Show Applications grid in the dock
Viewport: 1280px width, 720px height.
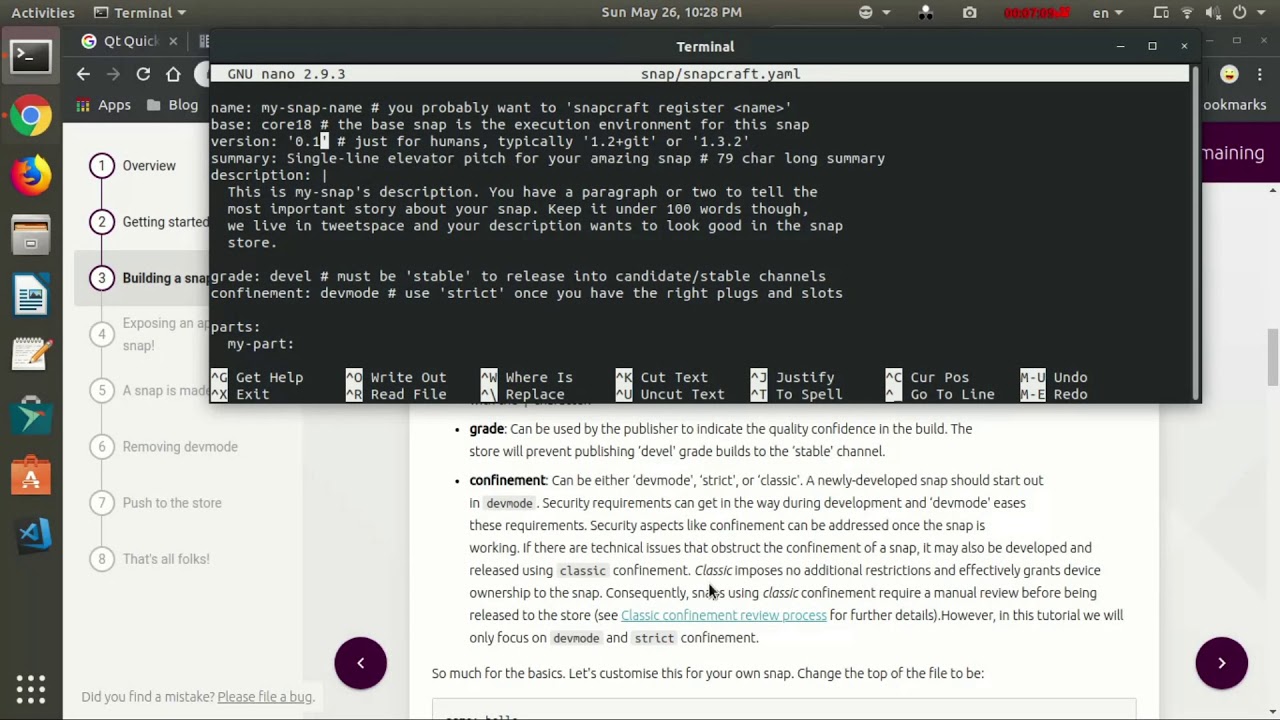tap(31, 688)
